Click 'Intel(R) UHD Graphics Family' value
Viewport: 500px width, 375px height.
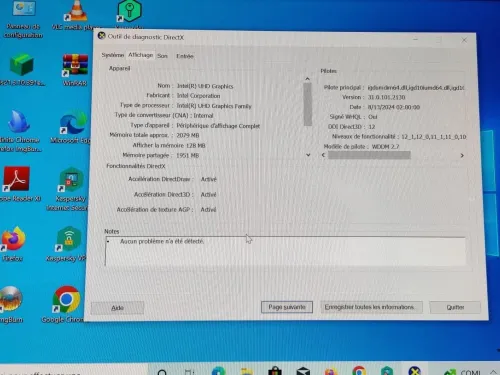coord(214,106)
